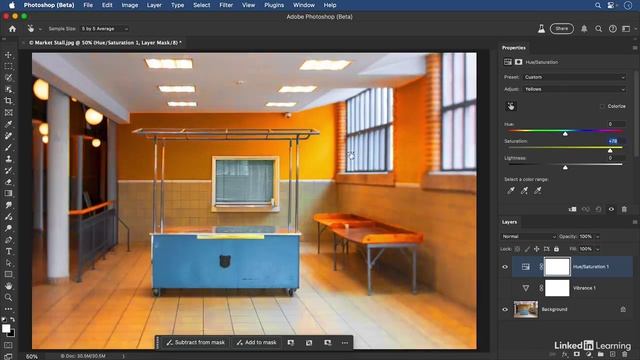Select the Brush tool
Viewport: 640px width, 360px height.
(8, 147)
